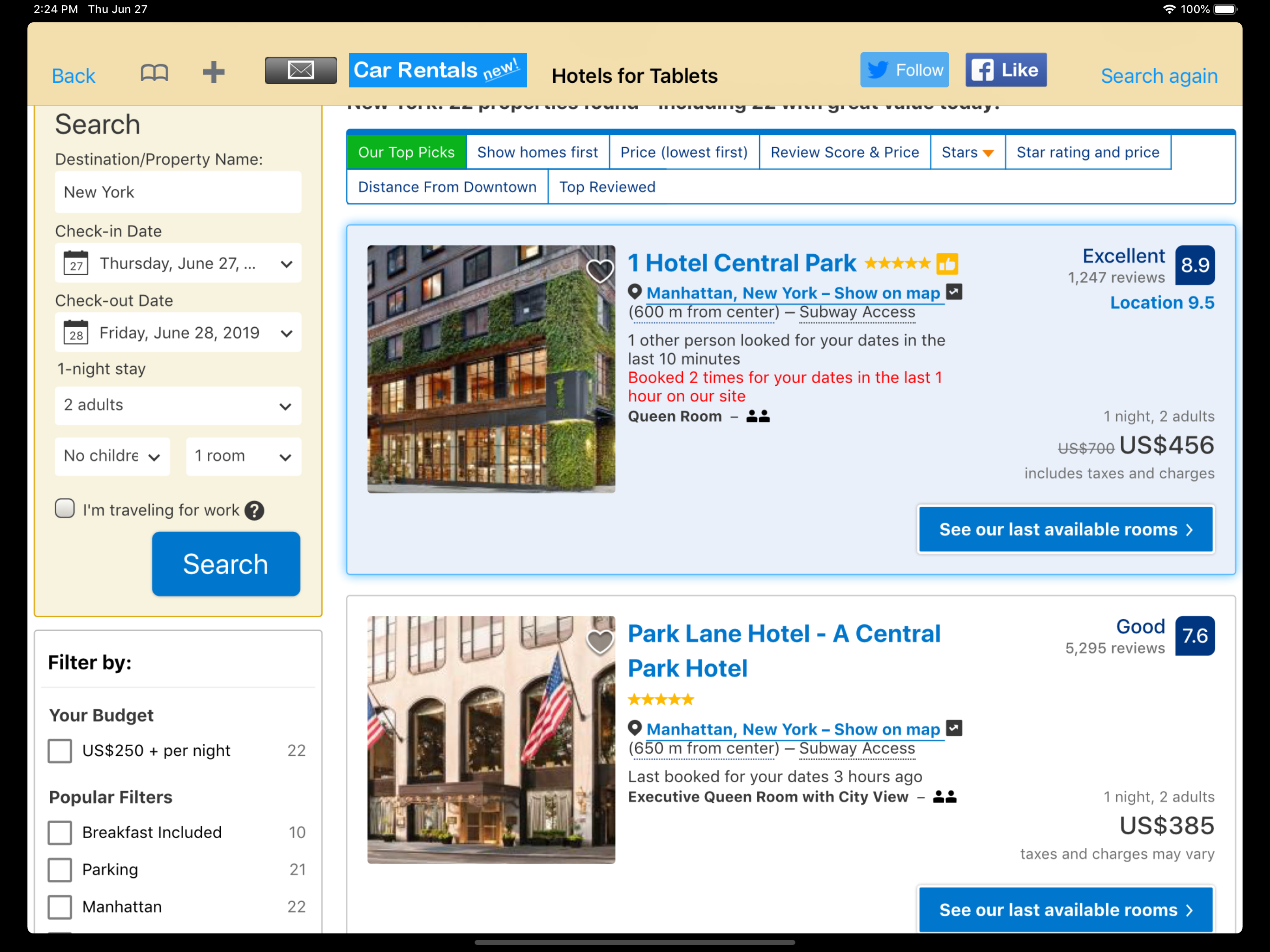This screenshot has width=1270, height=952.
Task: Tap Queen Room occupancy people icon
Action: click(758, 416)
